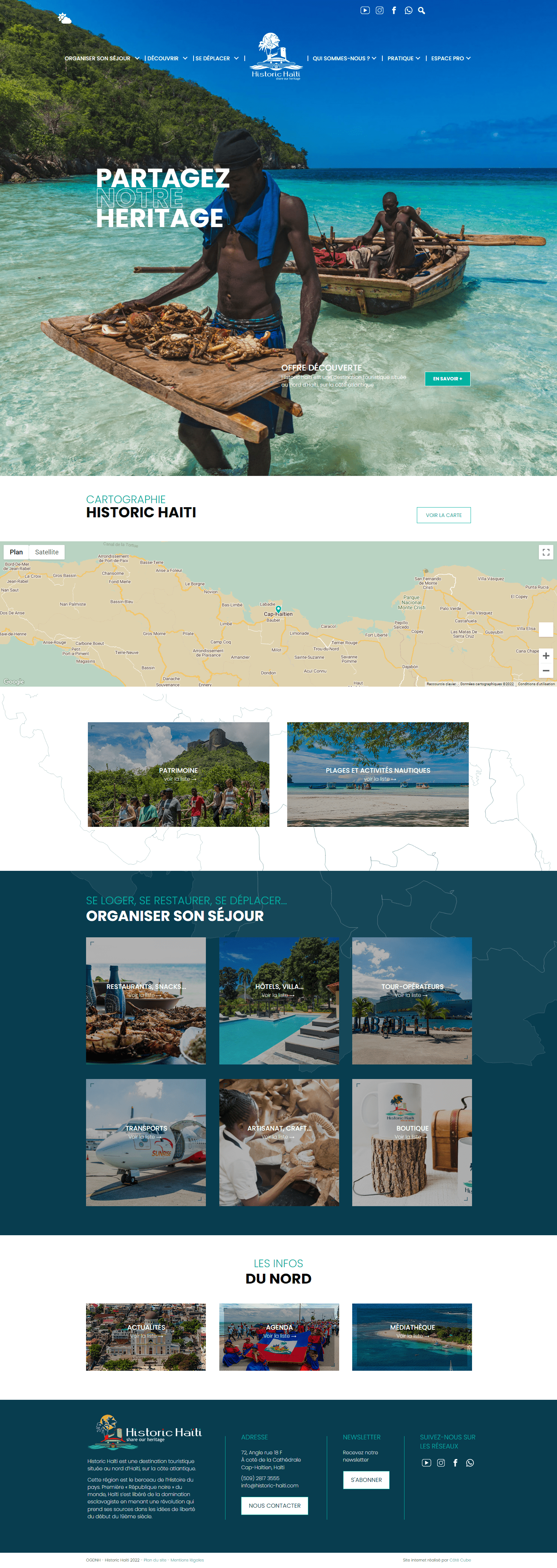Screen dimensions: 557x1568
Task: Expand the Pratique menu chevron
Action: [418, 58]
